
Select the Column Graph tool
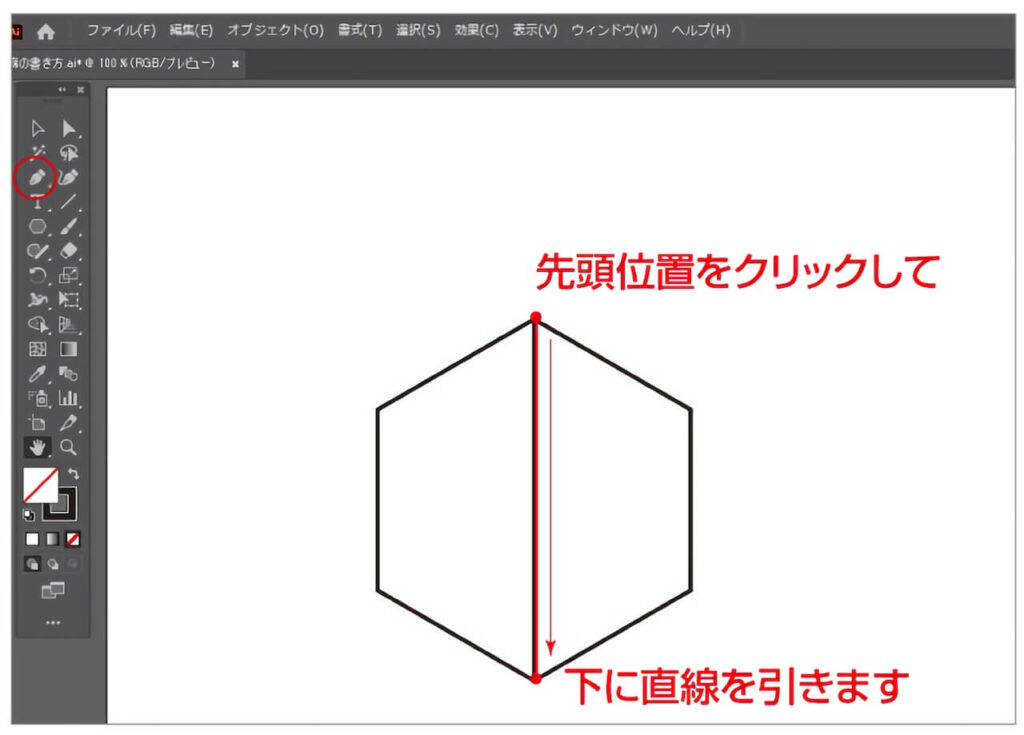[69, 398]
